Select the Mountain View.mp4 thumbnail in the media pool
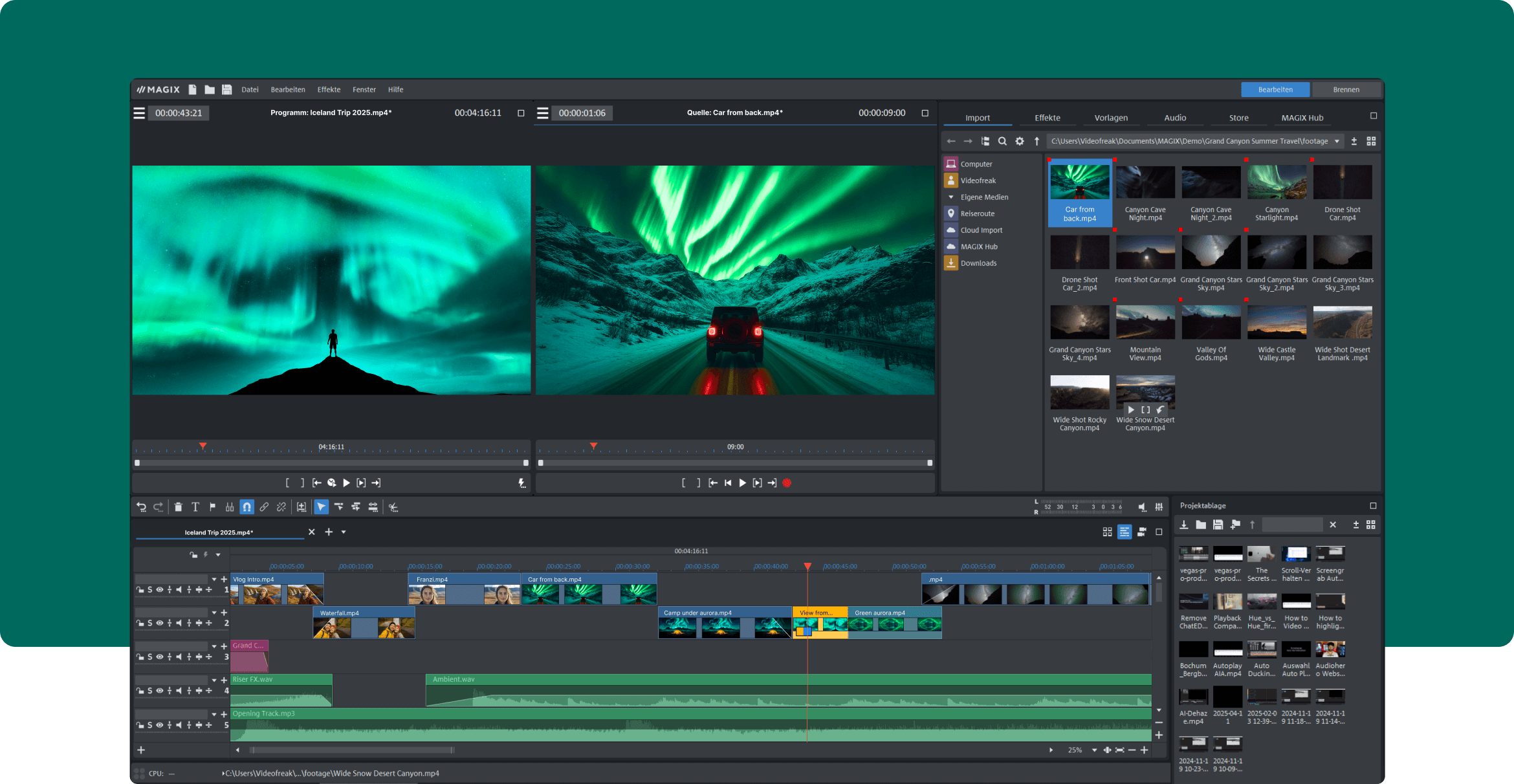Image resolution: width=1514 pixels, height=784 pixels. tap(1145, 321)
